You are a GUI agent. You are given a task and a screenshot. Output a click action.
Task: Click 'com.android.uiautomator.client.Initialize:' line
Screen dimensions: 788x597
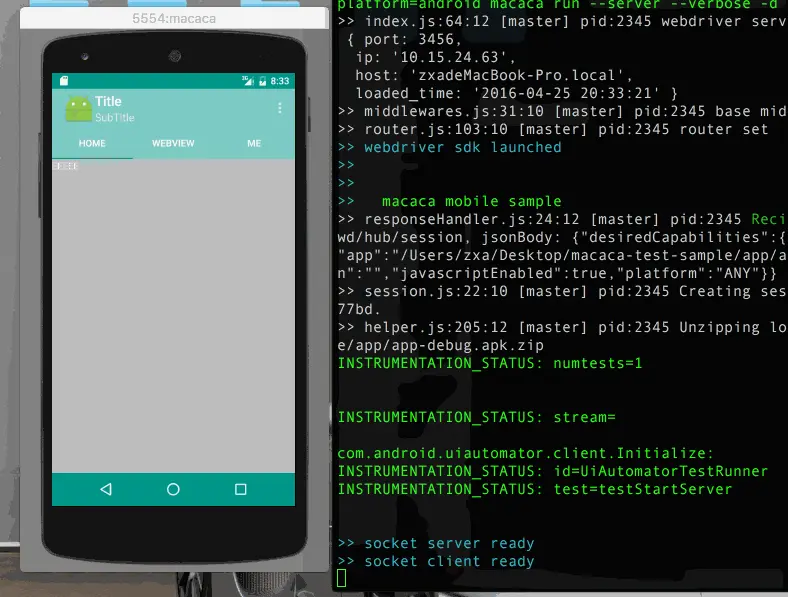pos(526,453)
